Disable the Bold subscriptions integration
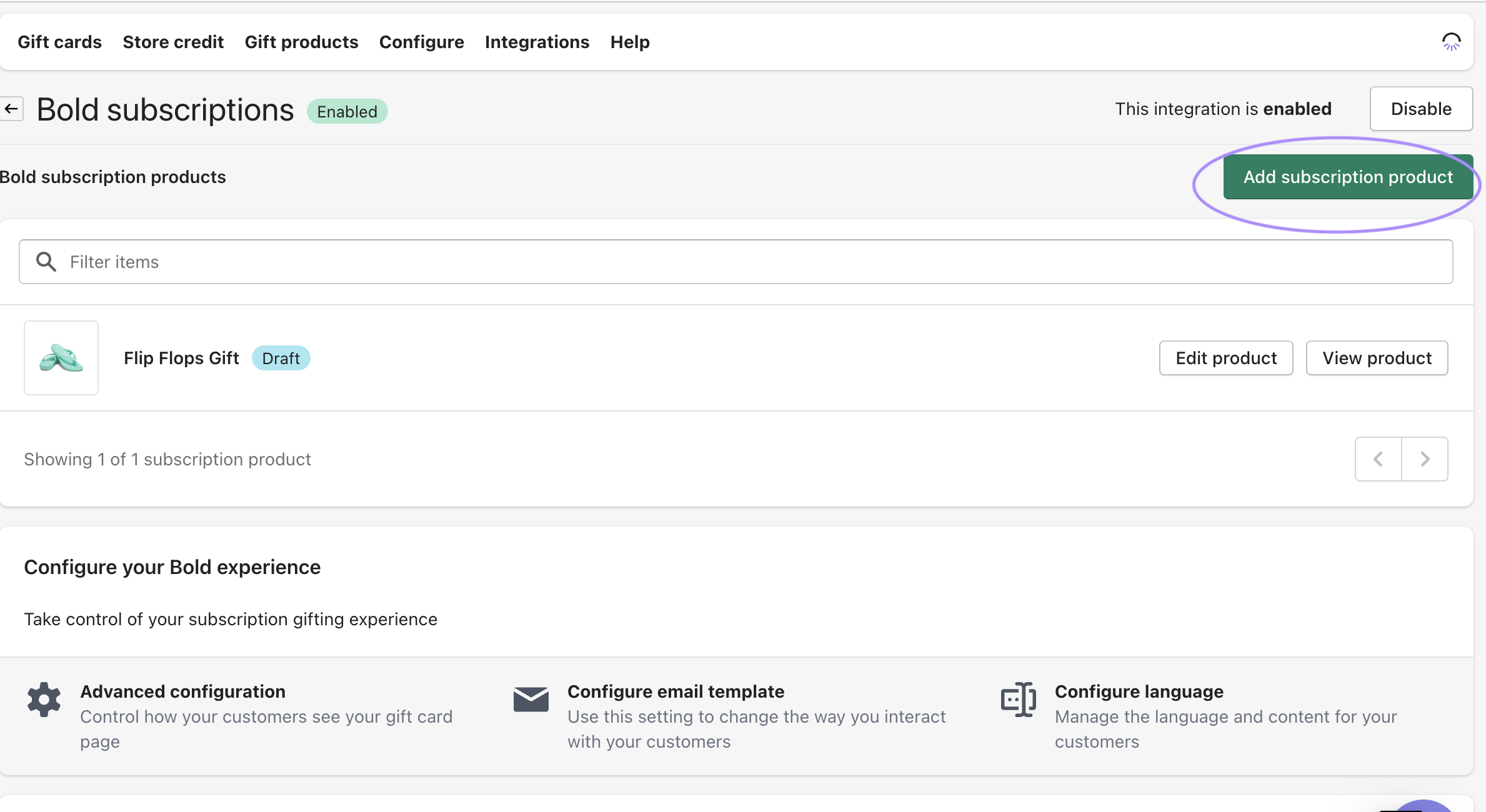Image resolution: width=1486 pixels, height=812 pixels. [1420, 109]
